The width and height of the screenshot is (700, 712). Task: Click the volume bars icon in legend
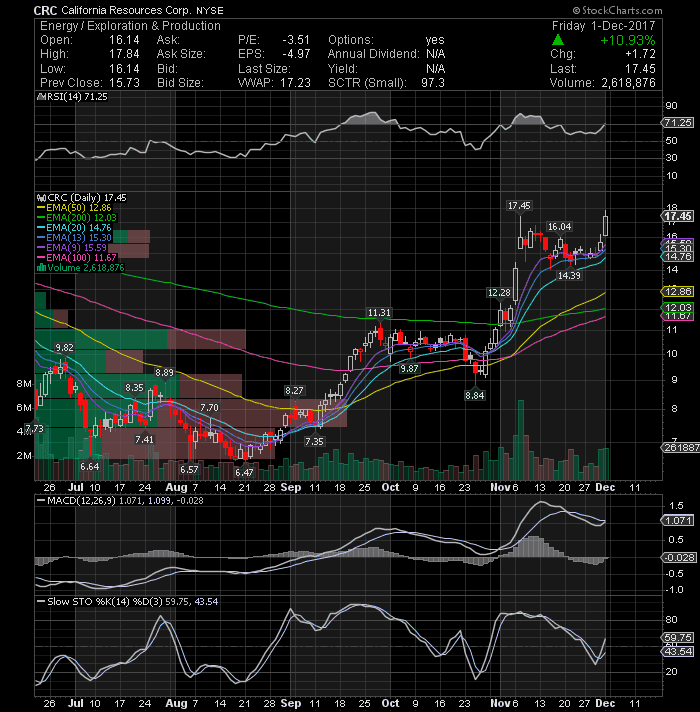[41, 267]
